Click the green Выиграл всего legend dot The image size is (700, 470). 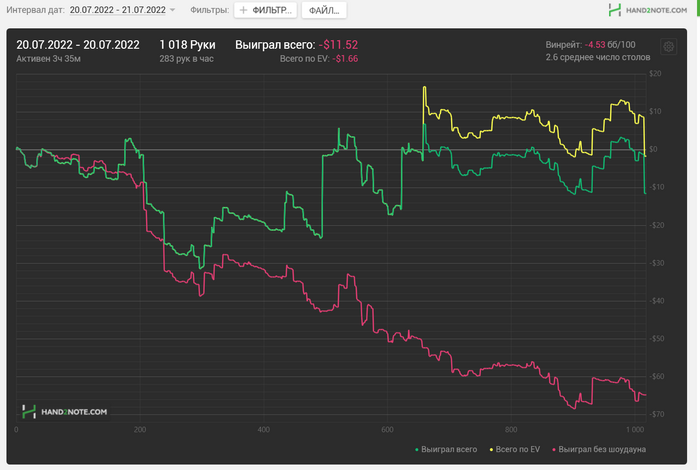tap(417, 450)
